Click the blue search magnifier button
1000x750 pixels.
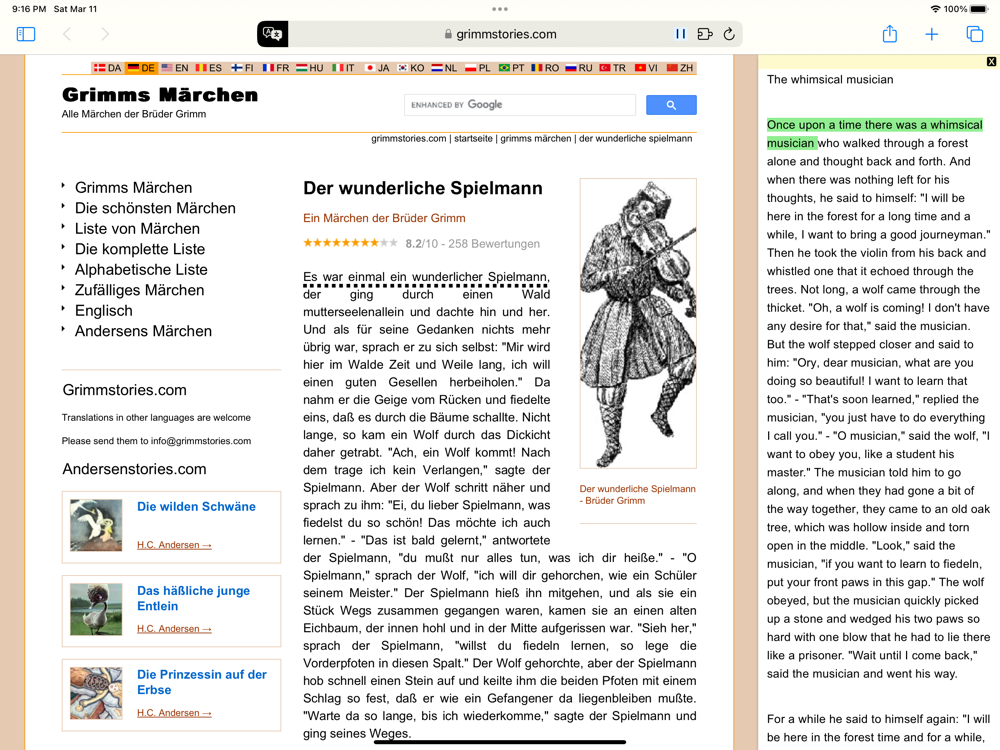(x=671, y=105)
